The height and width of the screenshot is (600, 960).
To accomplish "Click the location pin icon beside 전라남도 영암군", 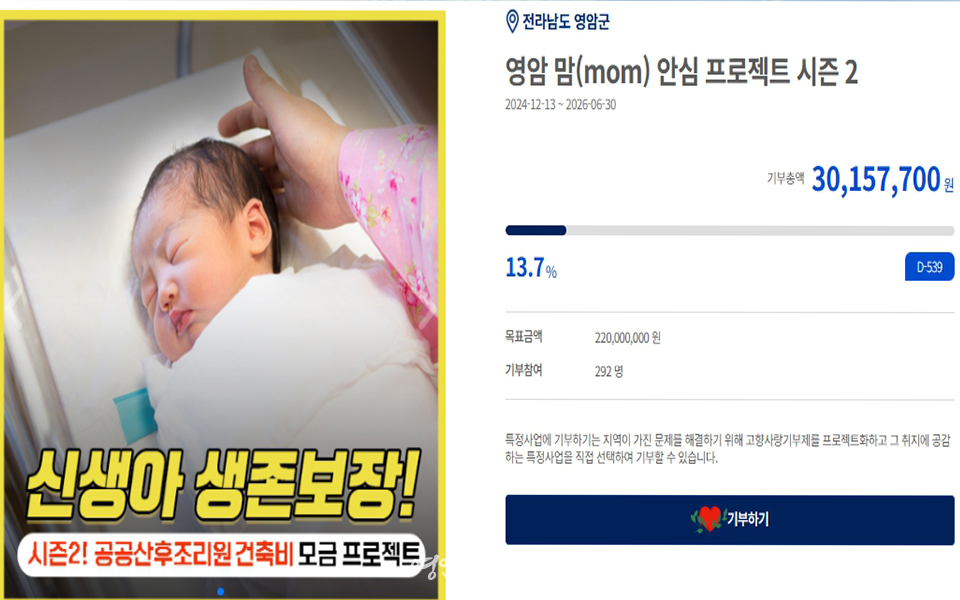I will point(512,21).
